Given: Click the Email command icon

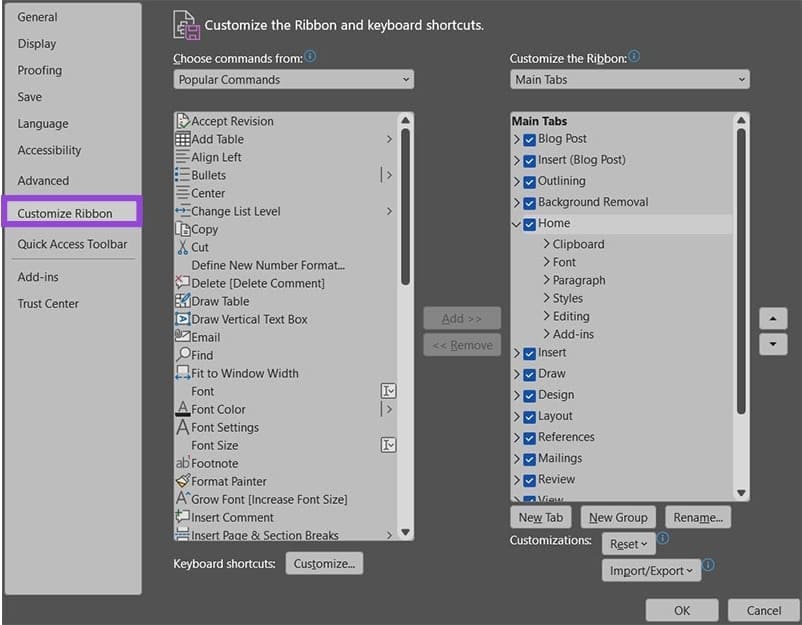Looking at the screenshot, I should 183,337.
